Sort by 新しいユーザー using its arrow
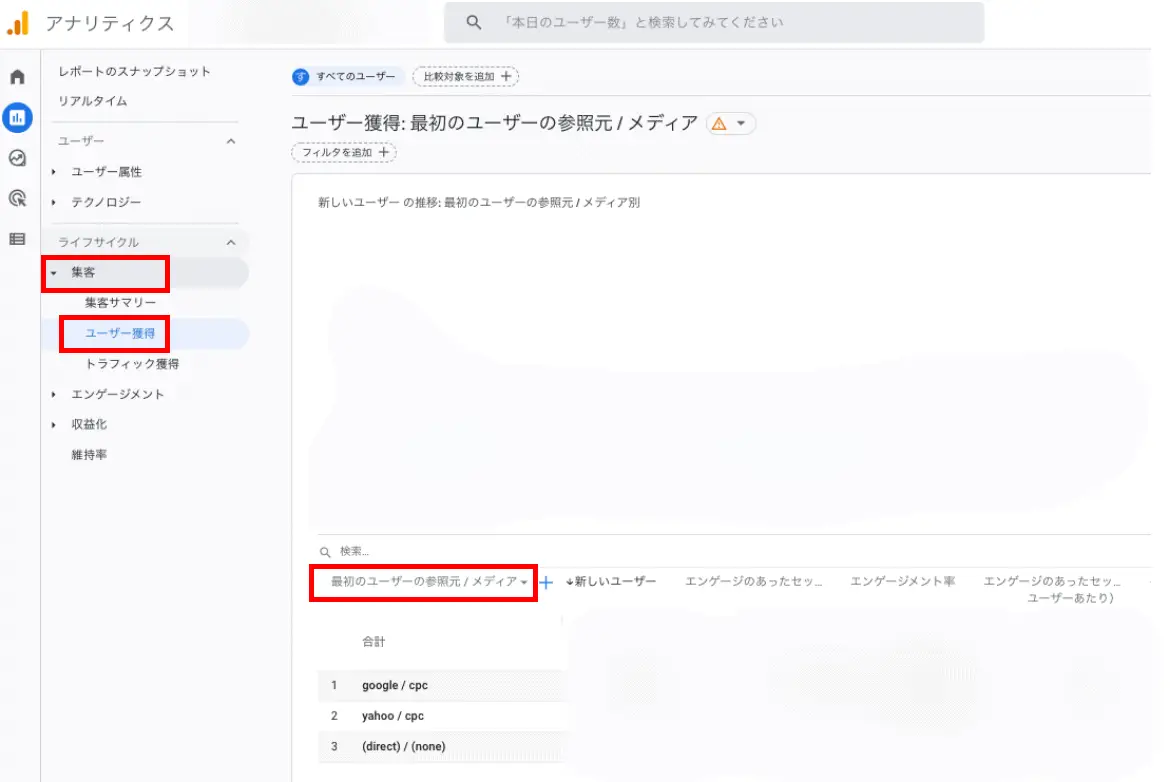 (569, 583)
